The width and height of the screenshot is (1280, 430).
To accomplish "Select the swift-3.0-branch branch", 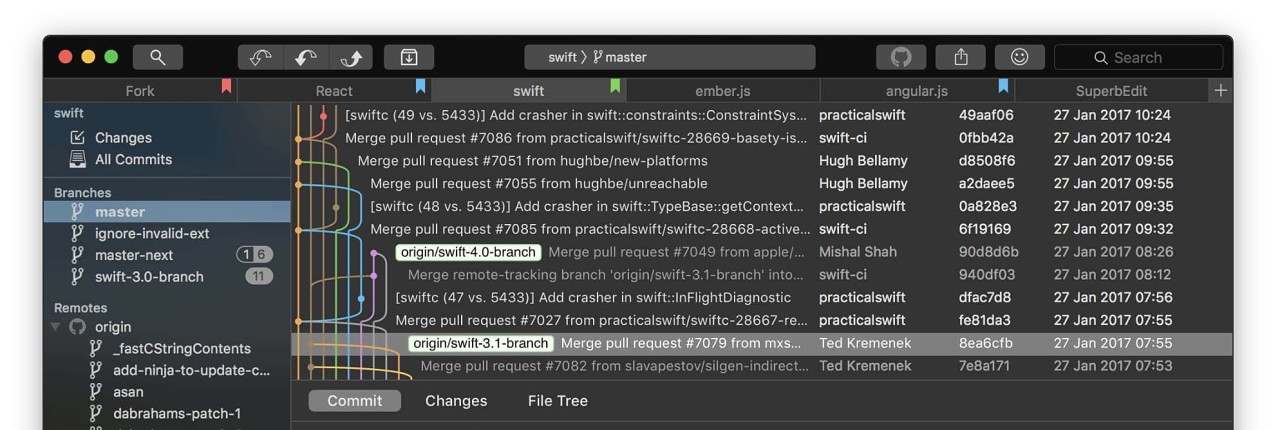I will (149, 277).
